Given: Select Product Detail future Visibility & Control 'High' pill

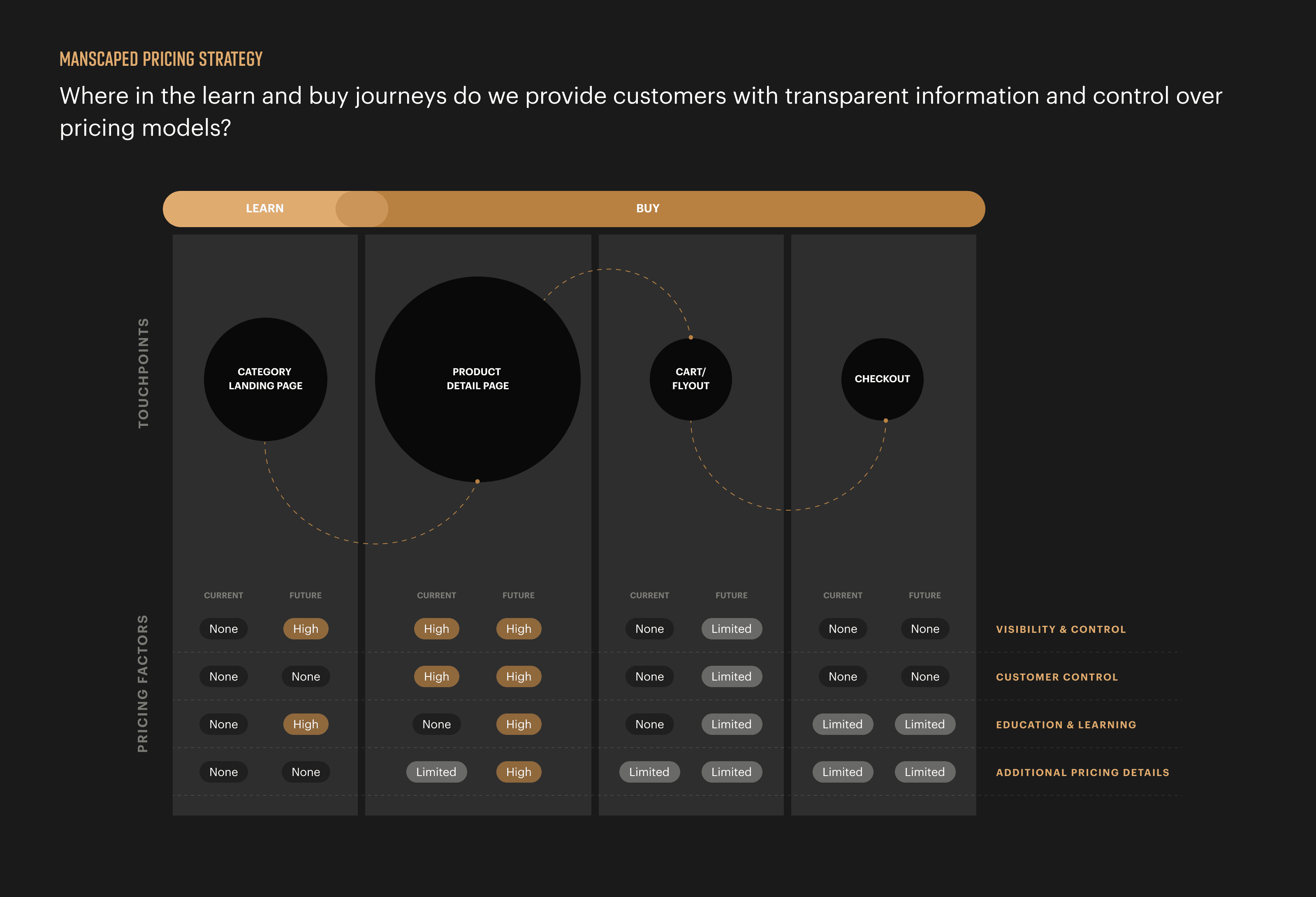Looking at the screenshot, I should [x=519, y=628].
